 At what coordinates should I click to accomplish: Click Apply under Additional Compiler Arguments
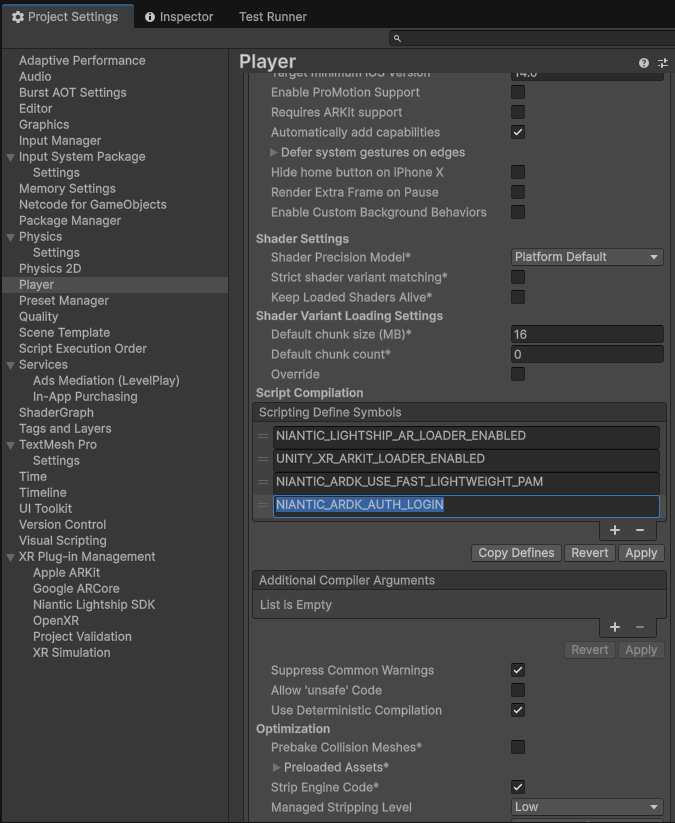(x=641, y=650)
